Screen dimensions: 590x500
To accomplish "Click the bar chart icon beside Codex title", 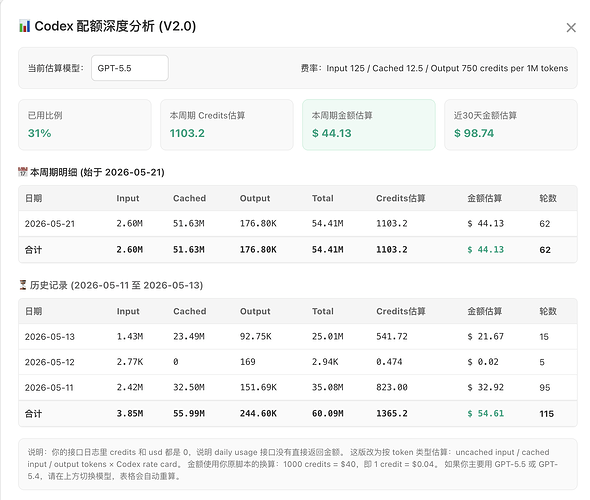I will 24,26.
